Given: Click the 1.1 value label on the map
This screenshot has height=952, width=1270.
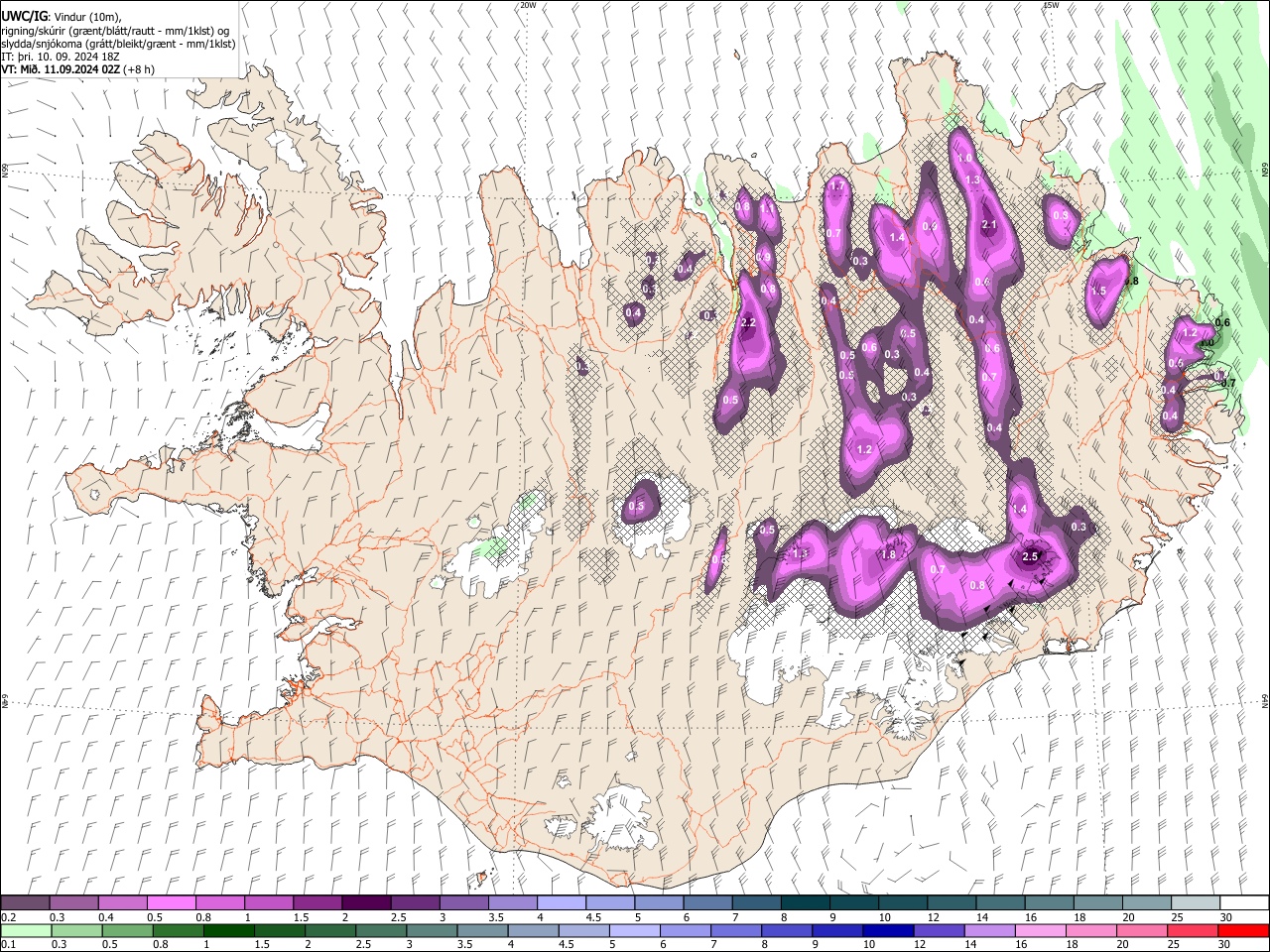Looking at the screenshot, I should 766,208.
